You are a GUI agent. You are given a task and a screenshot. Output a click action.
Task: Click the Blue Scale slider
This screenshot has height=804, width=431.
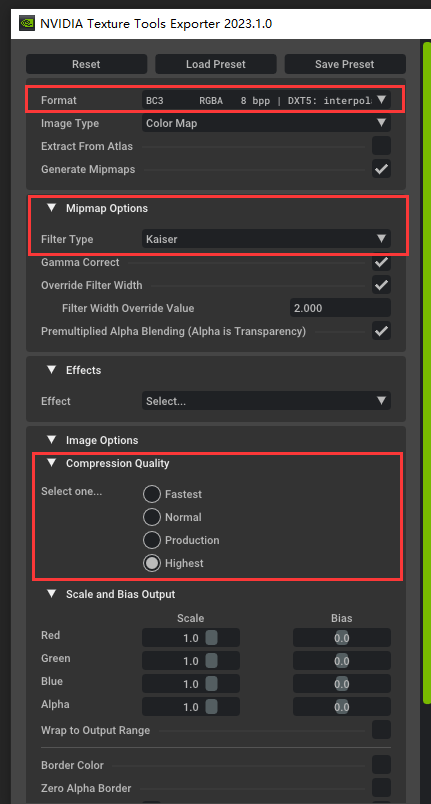[x=191, y=684]
